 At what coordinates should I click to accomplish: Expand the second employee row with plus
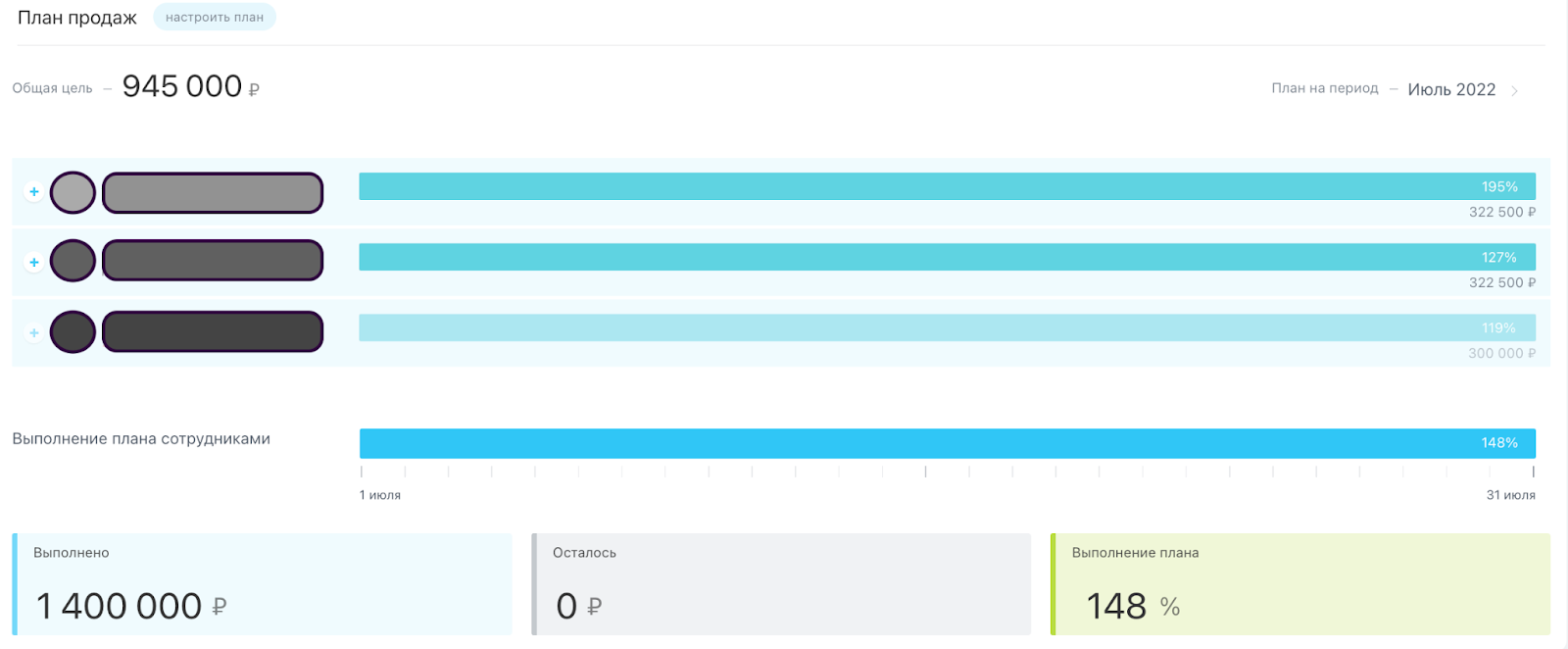34,263
